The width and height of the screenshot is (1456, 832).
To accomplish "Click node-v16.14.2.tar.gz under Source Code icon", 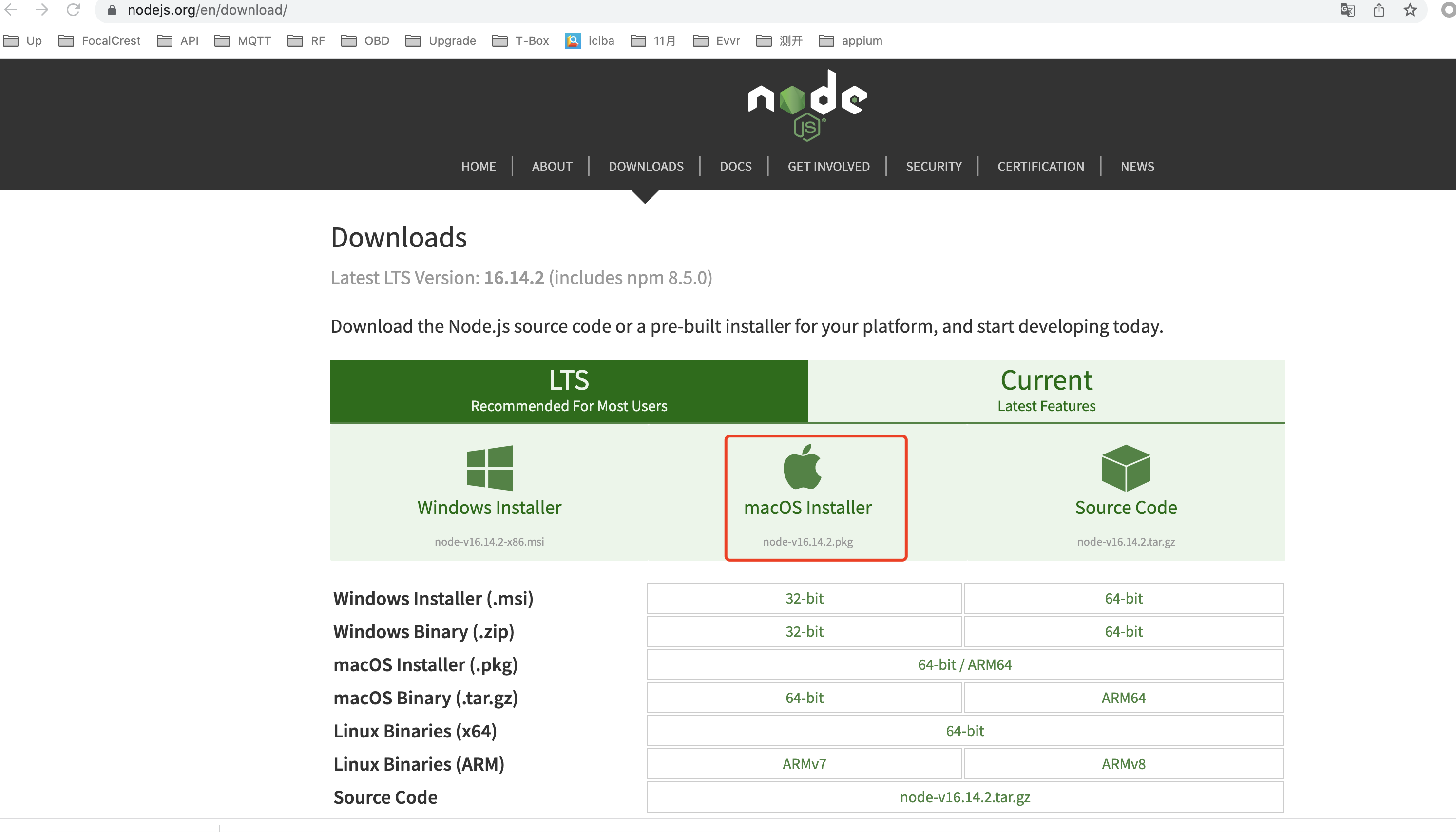I will [1126, 542].
